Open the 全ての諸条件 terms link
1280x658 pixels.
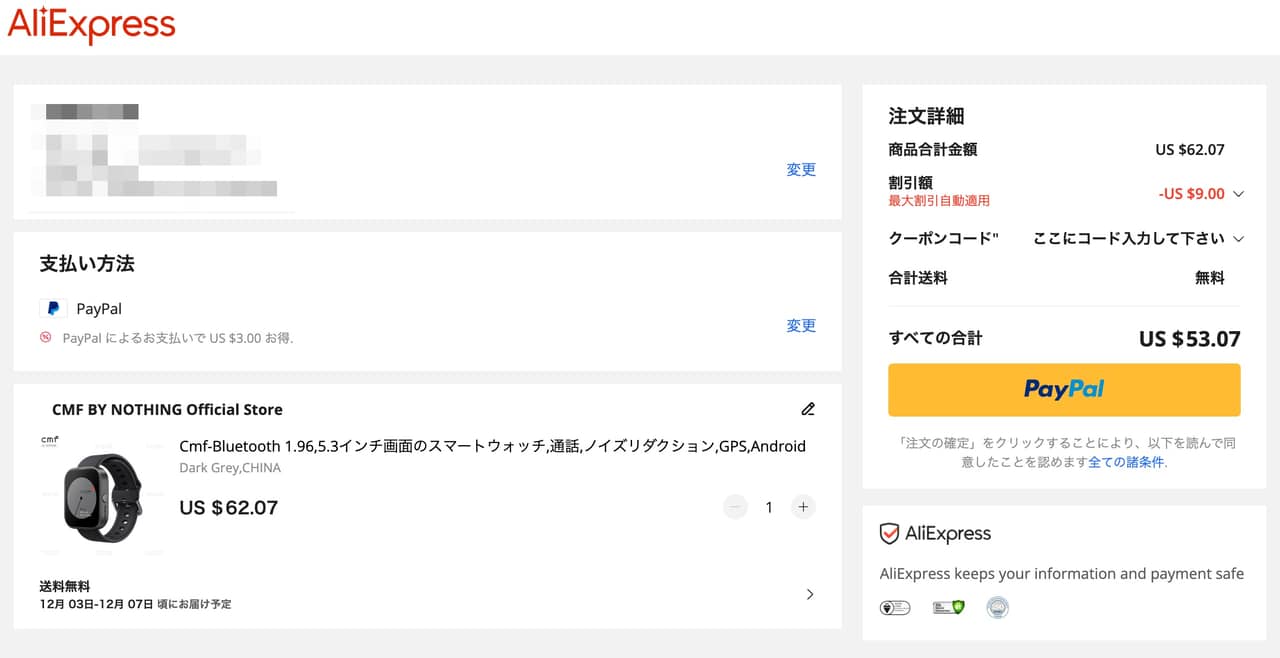(x=1126, y=462)
